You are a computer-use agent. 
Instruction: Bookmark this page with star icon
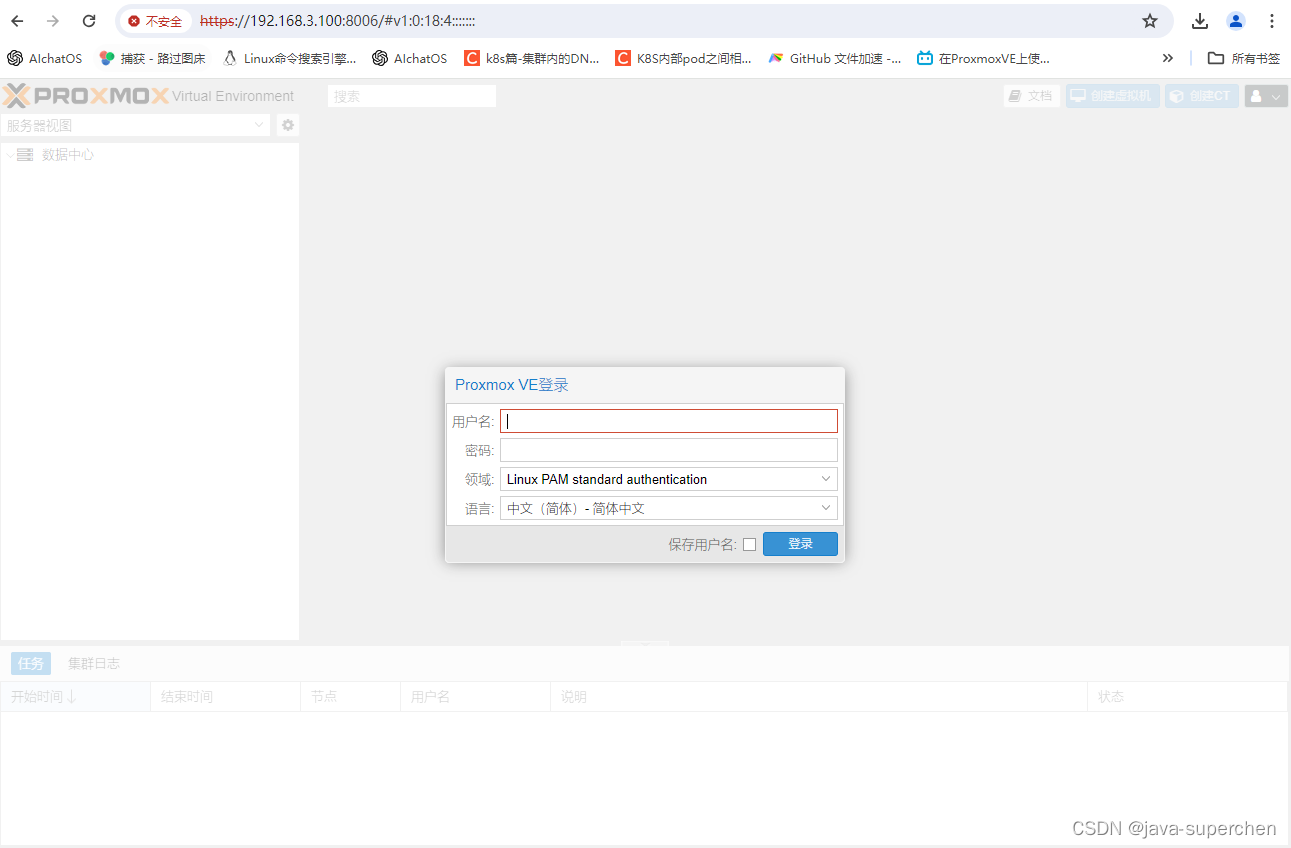[x=1150, y=21]
